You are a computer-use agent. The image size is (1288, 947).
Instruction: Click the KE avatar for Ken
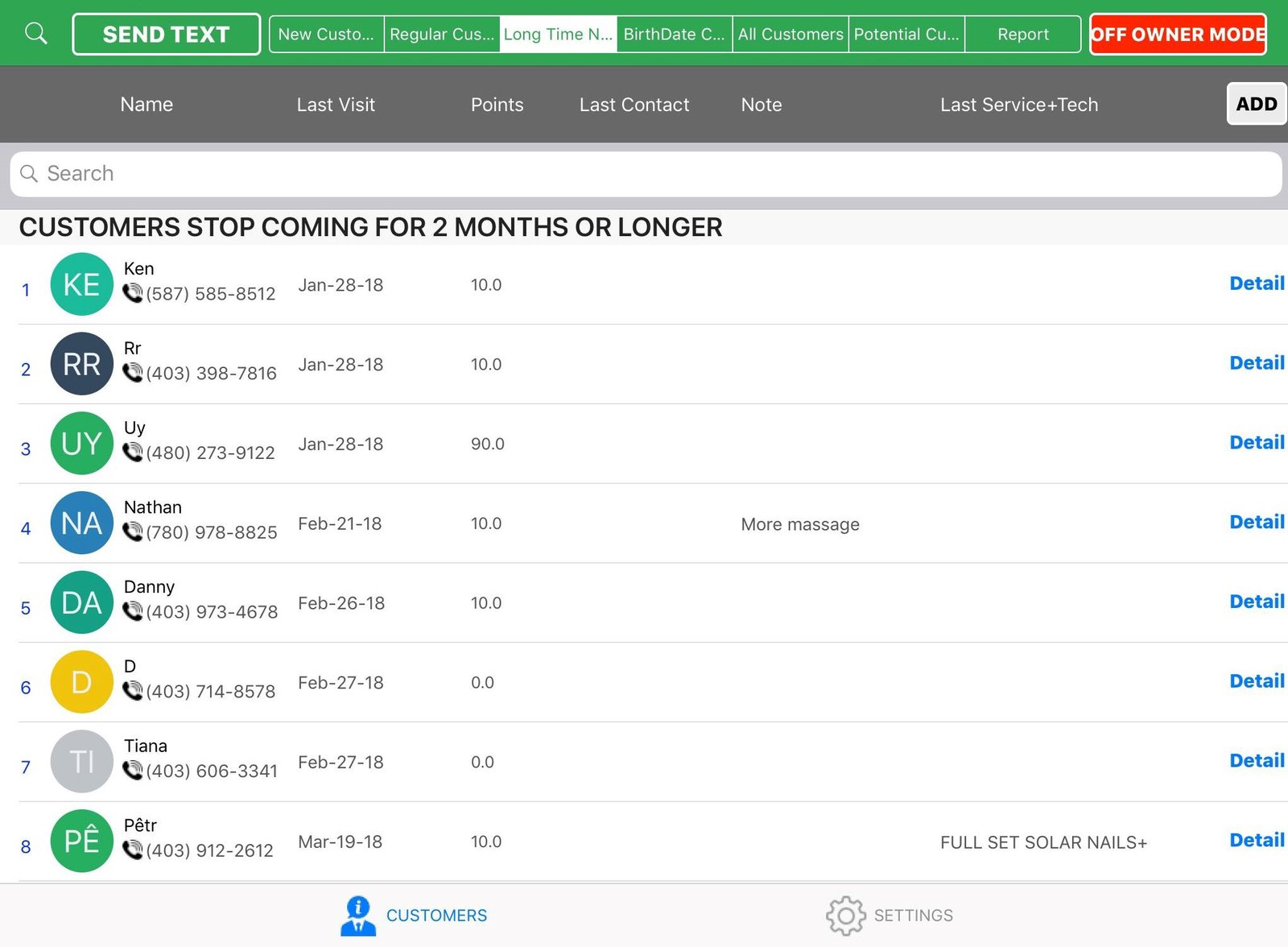click(x=81, y=284)
